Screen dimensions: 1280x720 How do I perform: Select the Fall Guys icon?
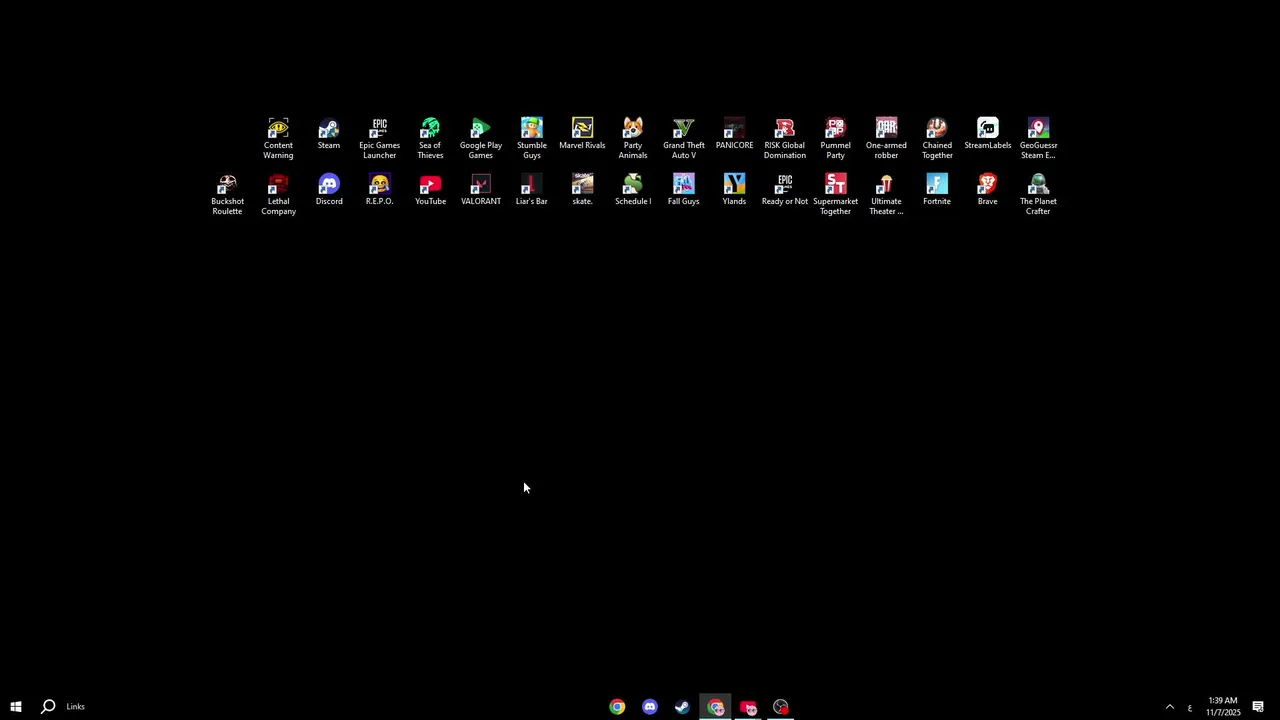[684, 190]
